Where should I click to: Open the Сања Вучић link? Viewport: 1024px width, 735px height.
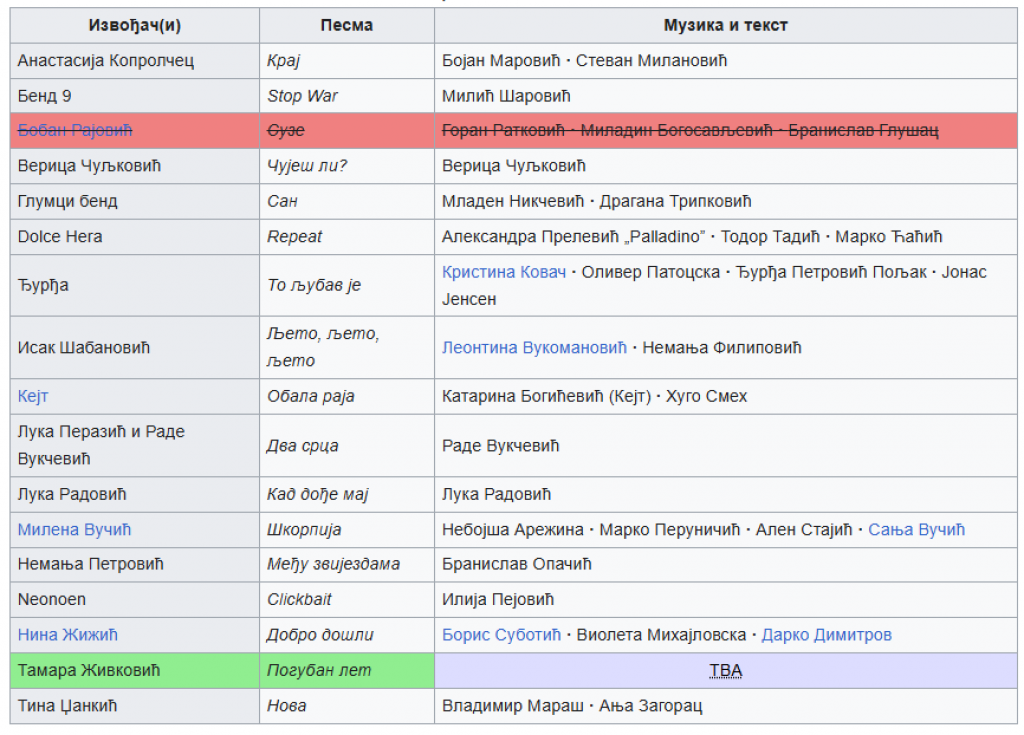[916, 529]
